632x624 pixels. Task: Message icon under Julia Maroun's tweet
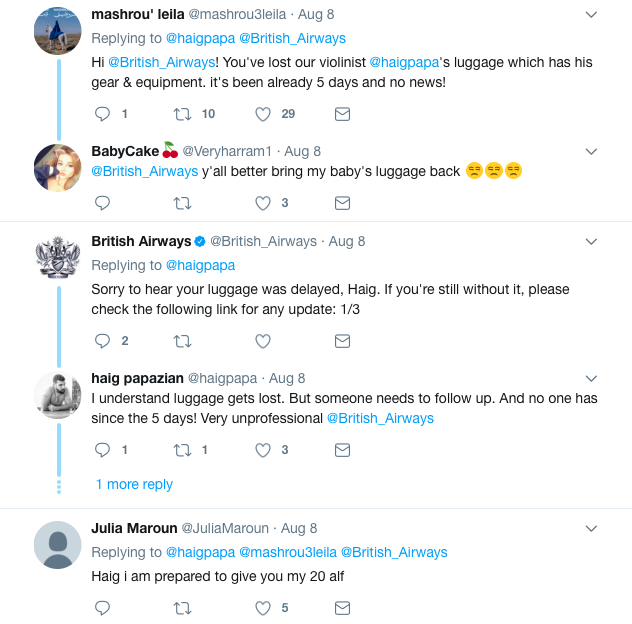[342, 607]
